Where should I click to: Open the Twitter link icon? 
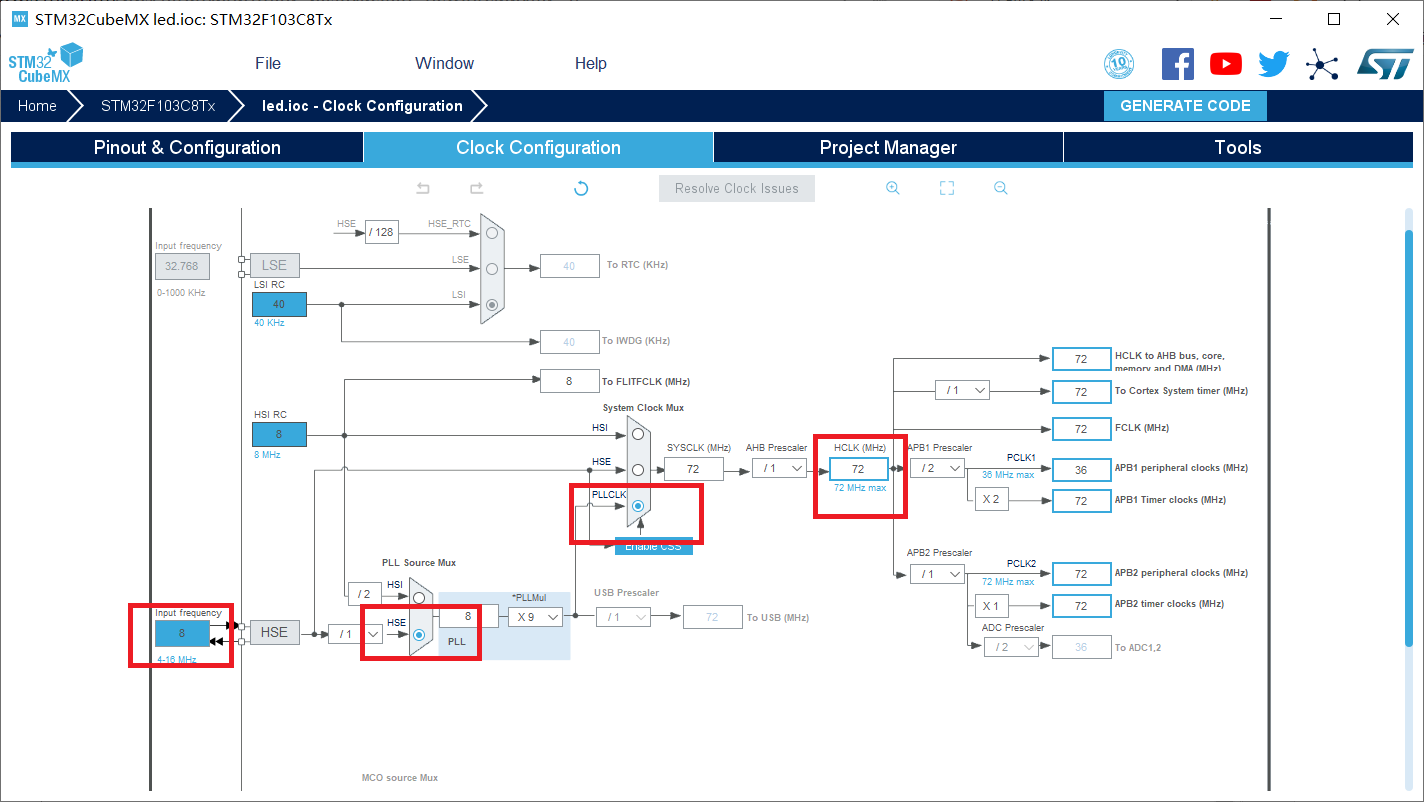(x=1274, y=64)
